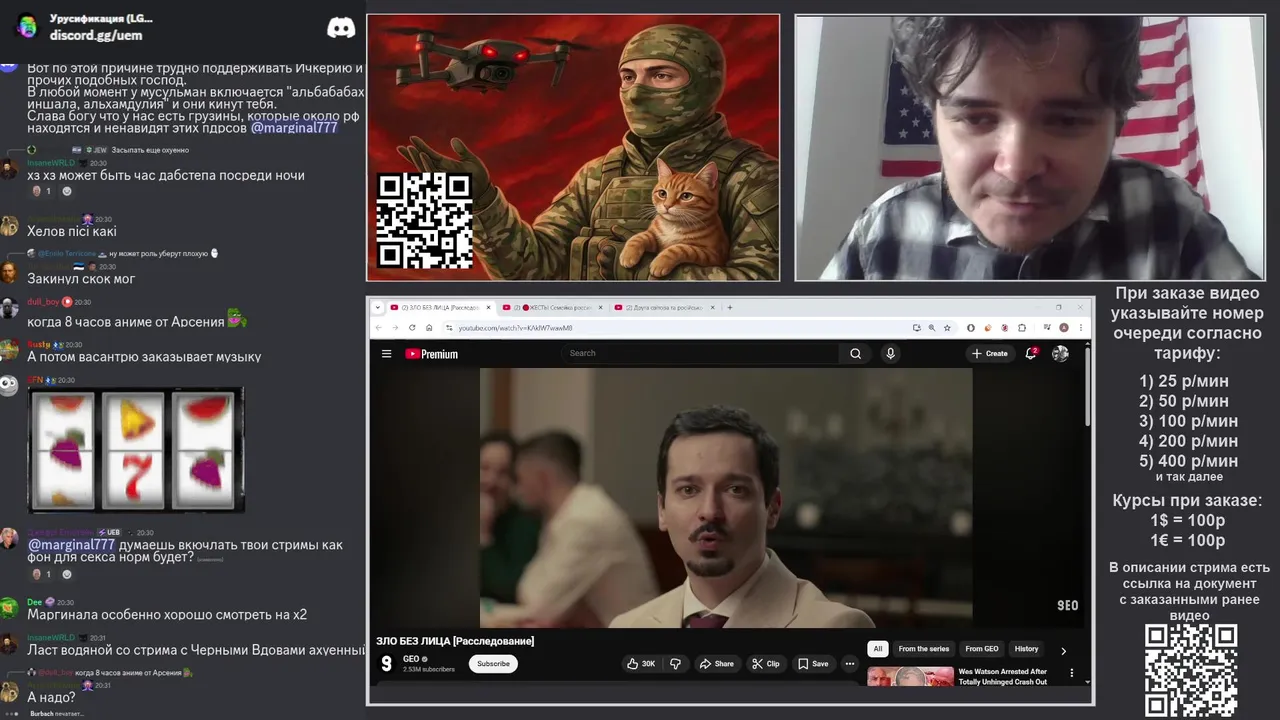The image size is (1280, 720).
Task: Click @marginal777 mention after пдрсов
Action: click(294, 128)
